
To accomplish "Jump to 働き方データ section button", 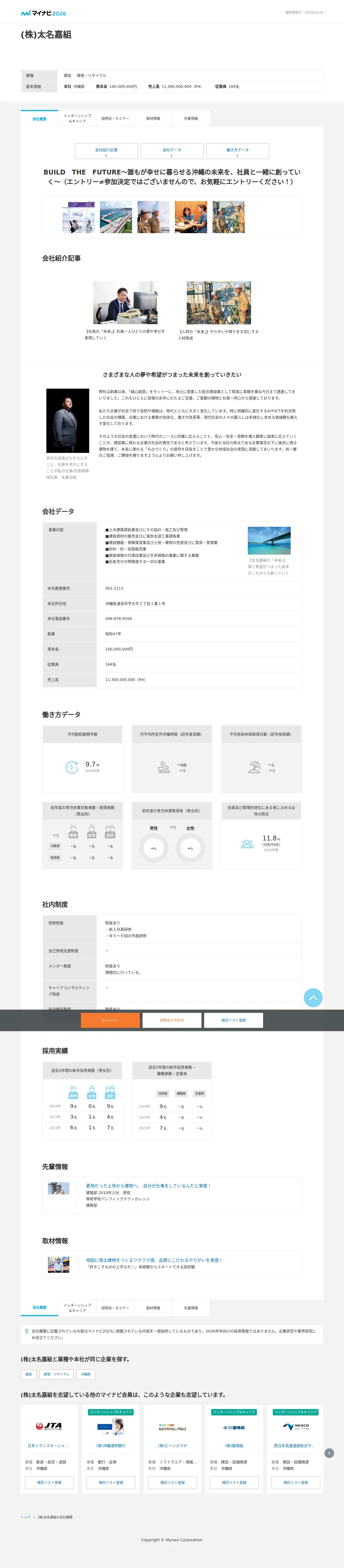I will click(237, 152).
